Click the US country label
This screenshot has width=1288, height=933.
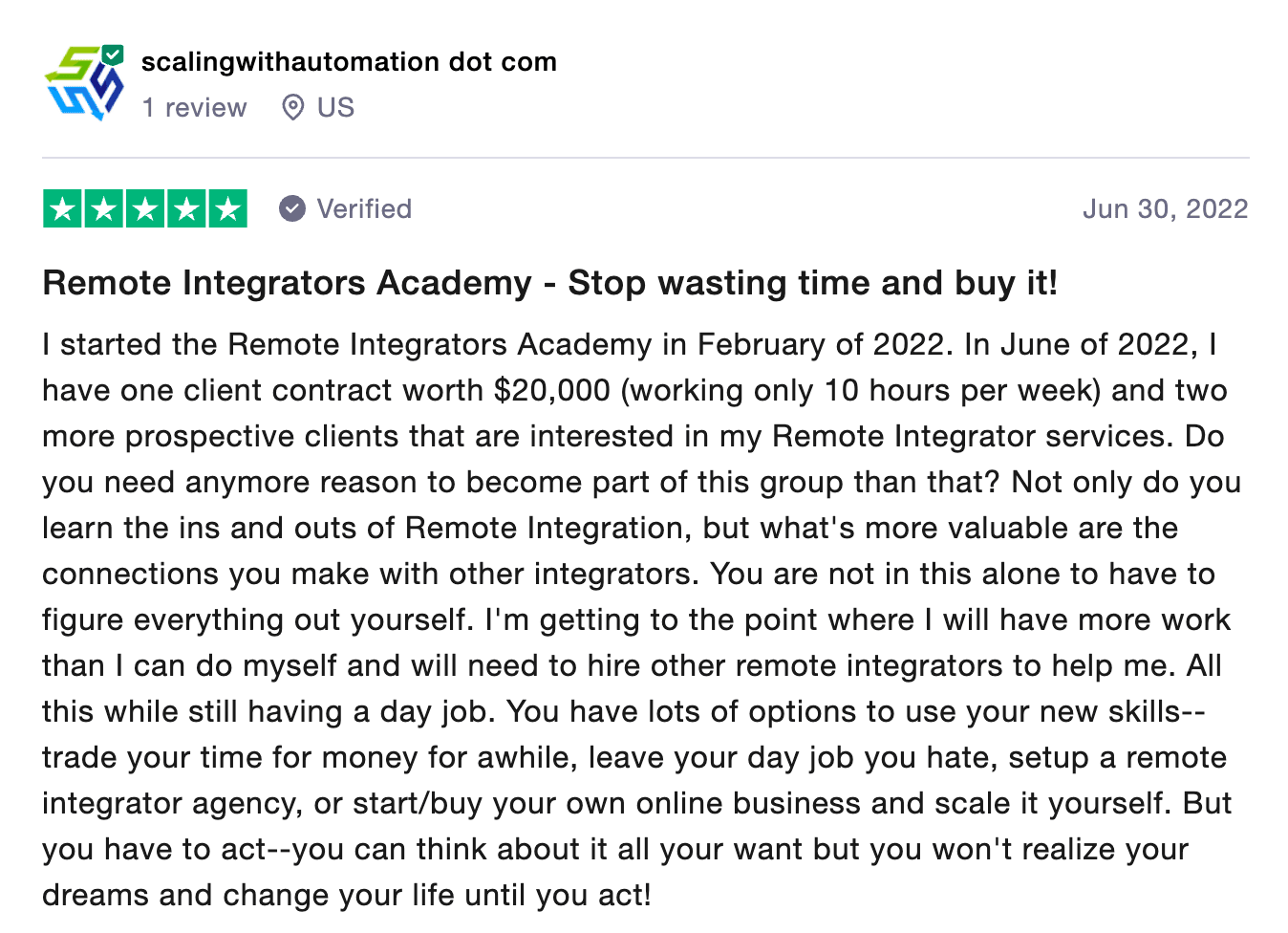(x=335, y=108)
